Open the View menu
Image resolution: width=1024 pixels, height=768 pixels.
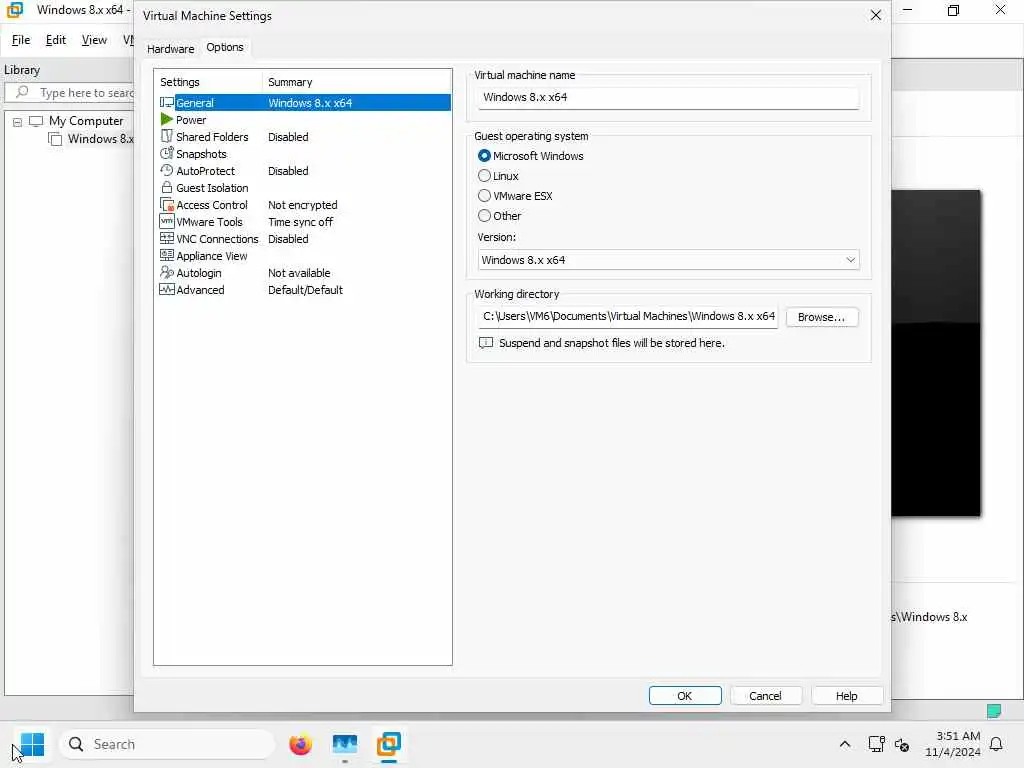pyautogui.click(x=94, y=40)
